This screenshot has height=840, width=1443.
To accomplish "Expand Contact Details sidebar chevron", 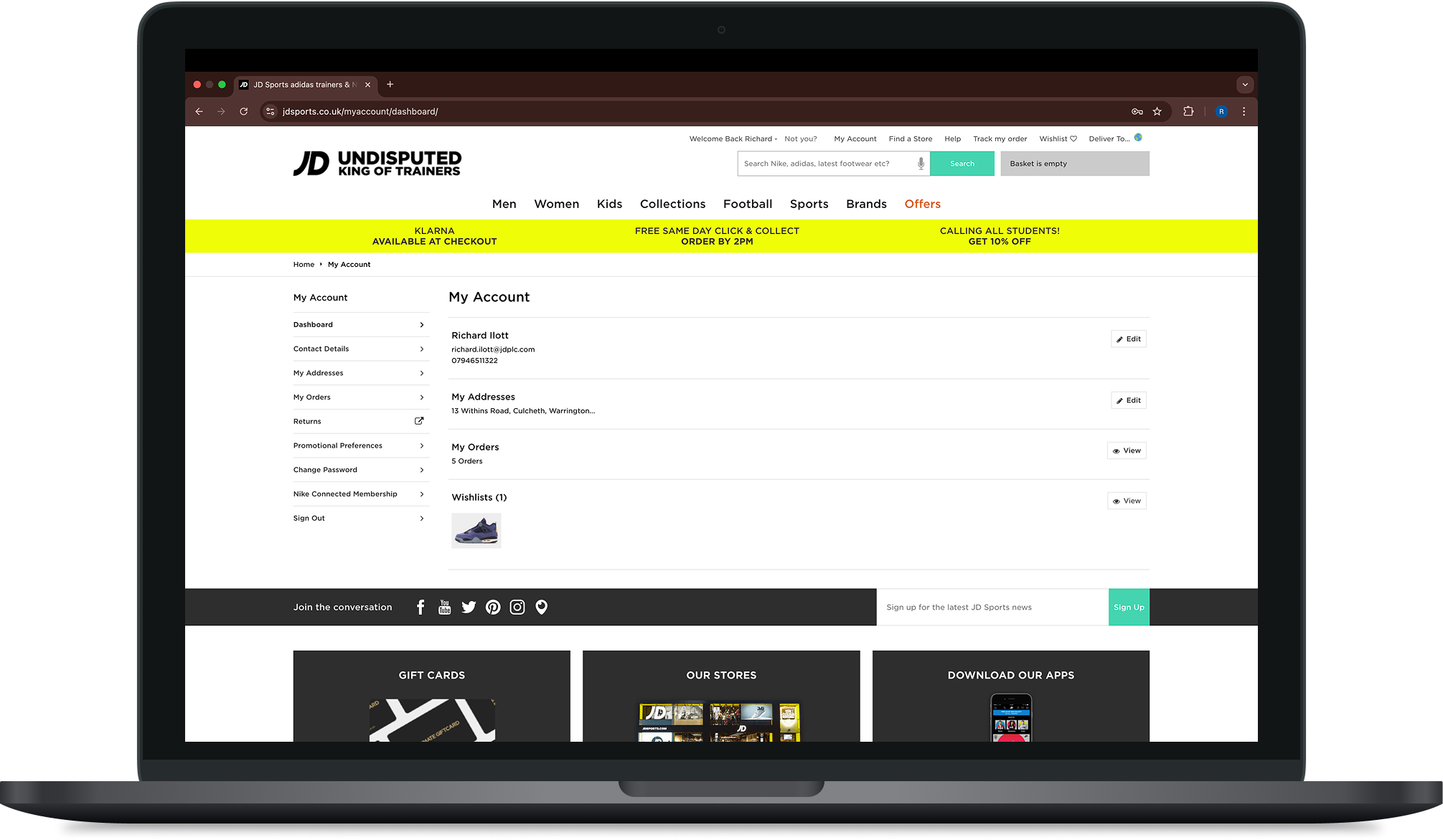I will (x=421, y=349).
